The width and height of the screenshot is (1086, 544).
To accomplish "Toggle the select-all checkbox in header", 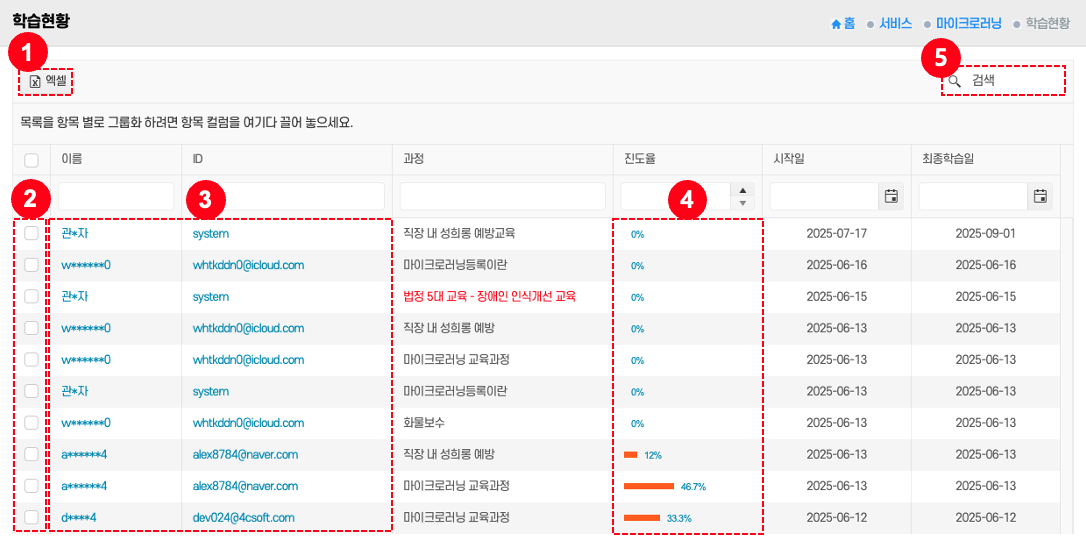I will [x=31, y=160].
